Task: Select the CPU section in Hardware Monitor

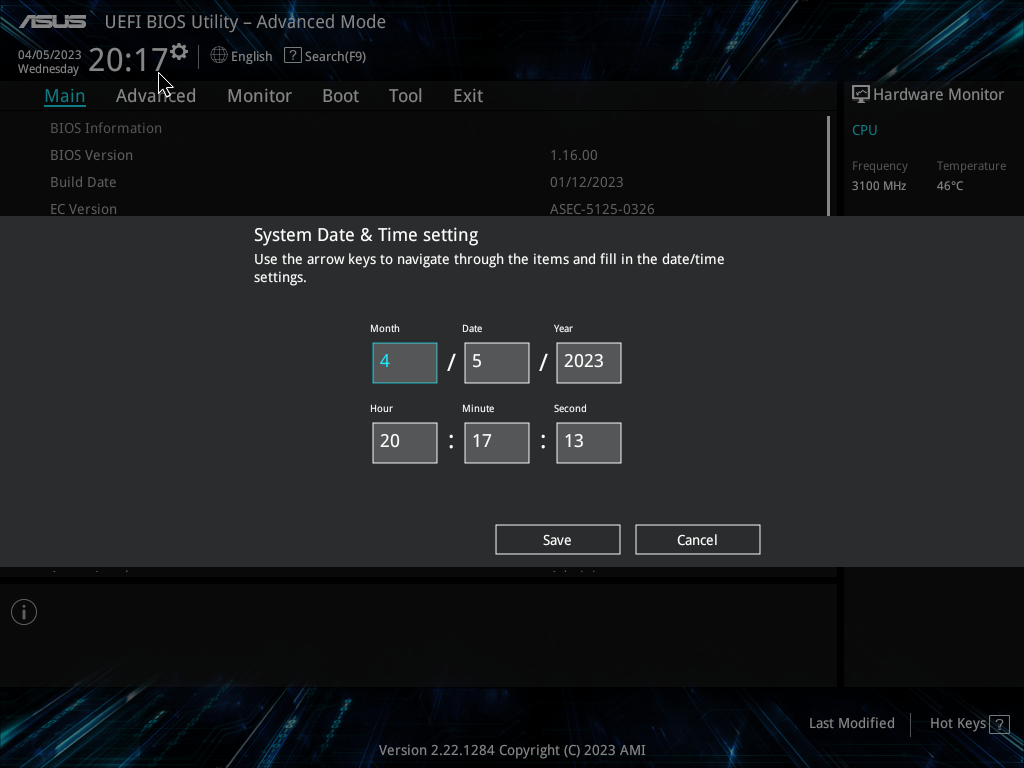Action: tap(864, 130)
